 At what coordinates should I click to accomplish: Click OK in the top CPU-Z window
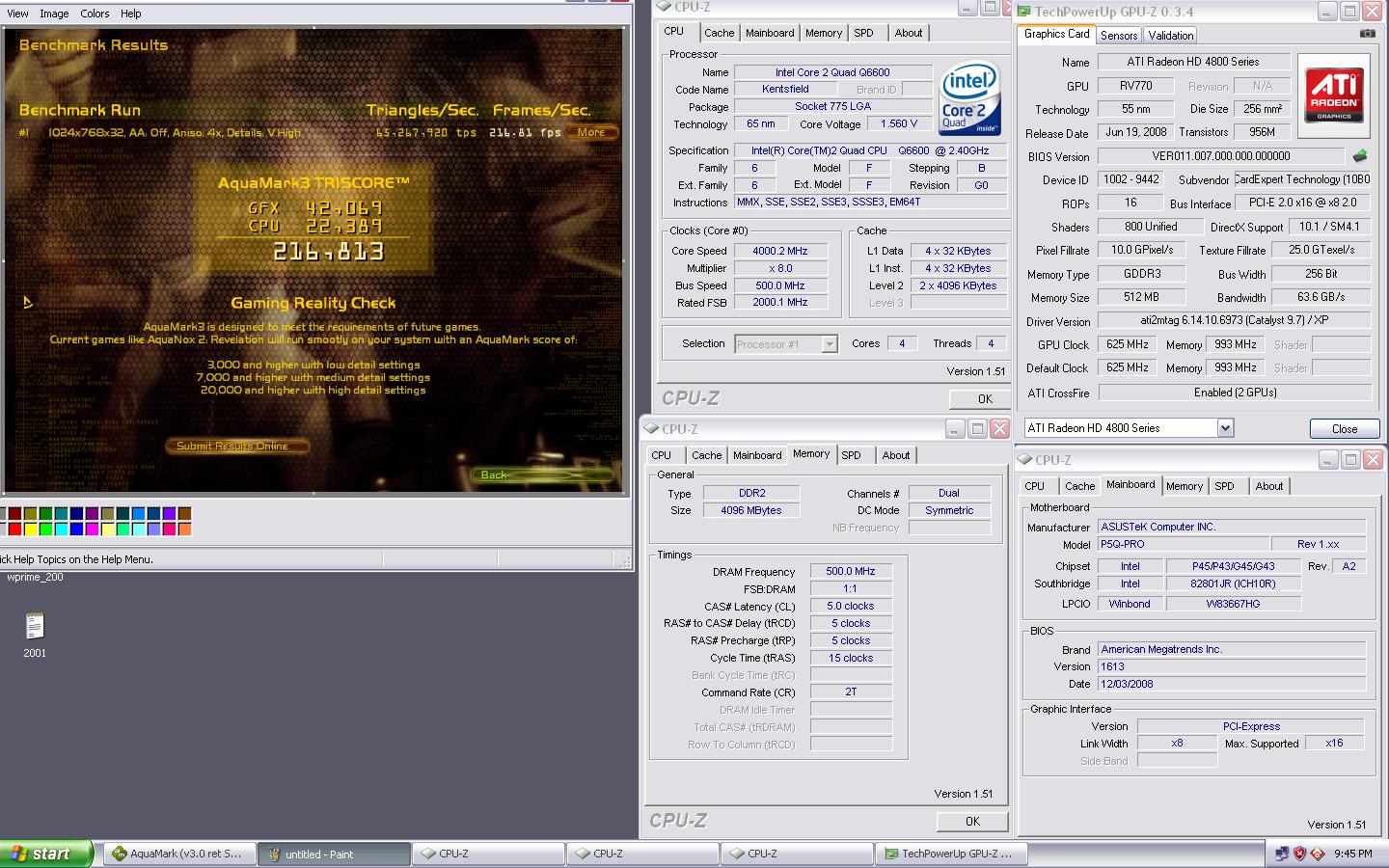(985, 398)
